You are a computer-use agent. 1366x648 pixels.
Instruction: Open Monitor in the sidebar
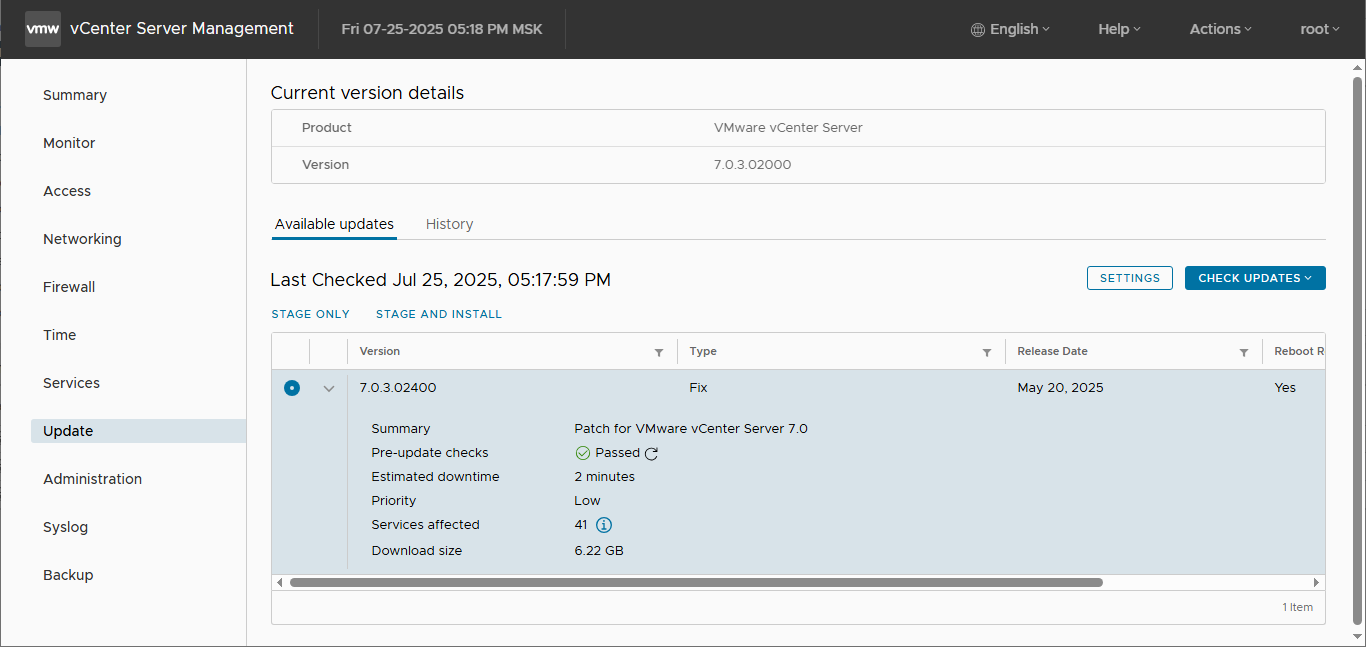coord(69,143)
